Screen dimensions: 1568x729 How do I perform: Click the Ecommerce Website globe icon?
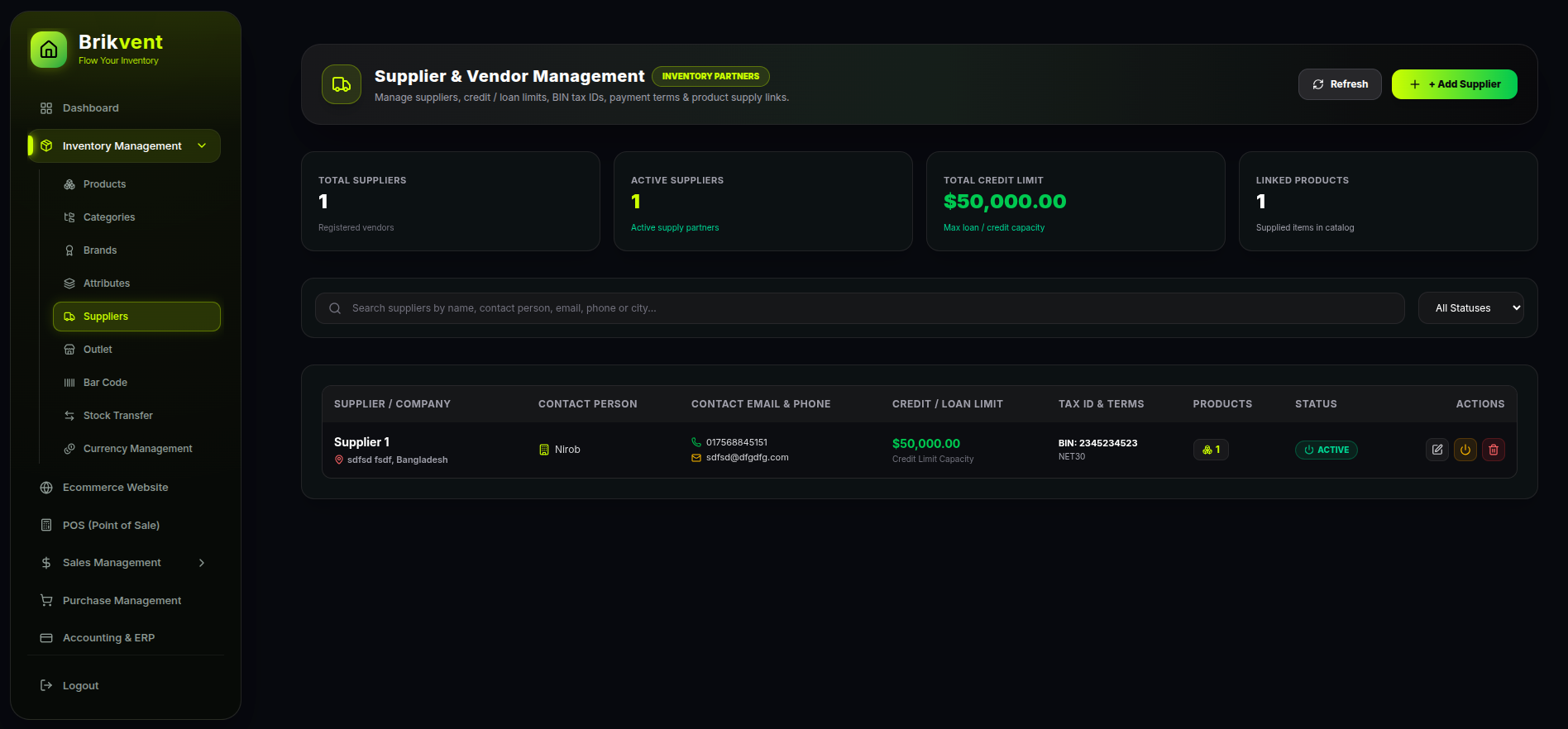(46, 488)
